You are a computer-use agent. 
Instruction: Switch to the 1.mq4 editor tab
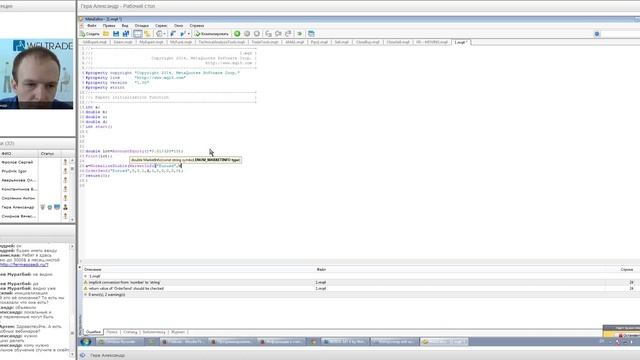(460, 42)
